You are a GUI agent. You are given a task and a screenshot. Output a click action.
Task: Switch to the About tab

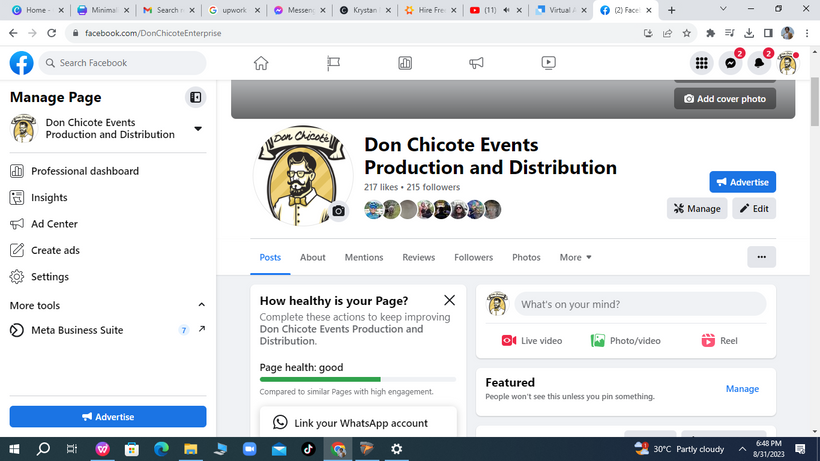[312, 257]
